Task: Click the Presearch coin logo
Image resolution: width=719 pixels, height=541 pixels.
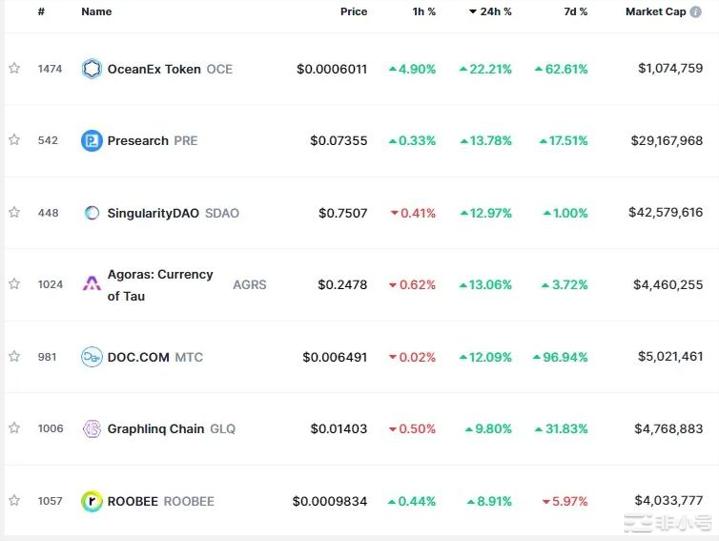Action: (92, 141)
